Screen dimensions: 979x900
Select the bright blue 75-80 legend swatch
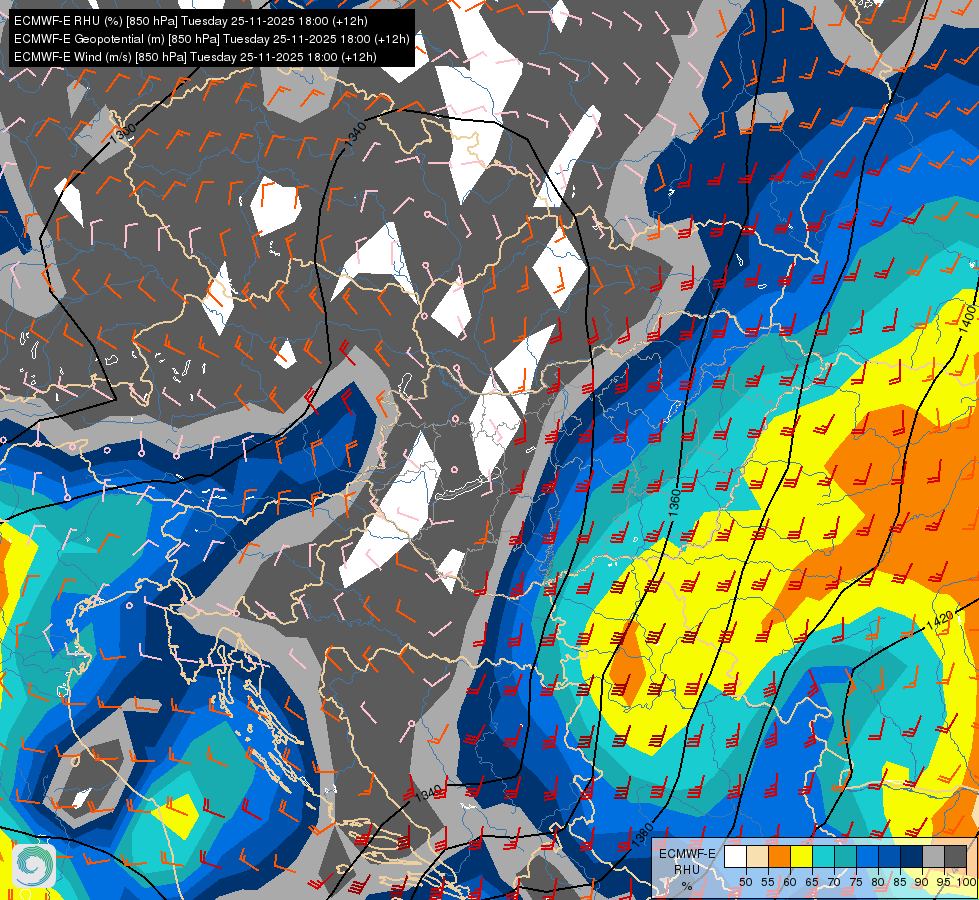(x=868, y=856)
